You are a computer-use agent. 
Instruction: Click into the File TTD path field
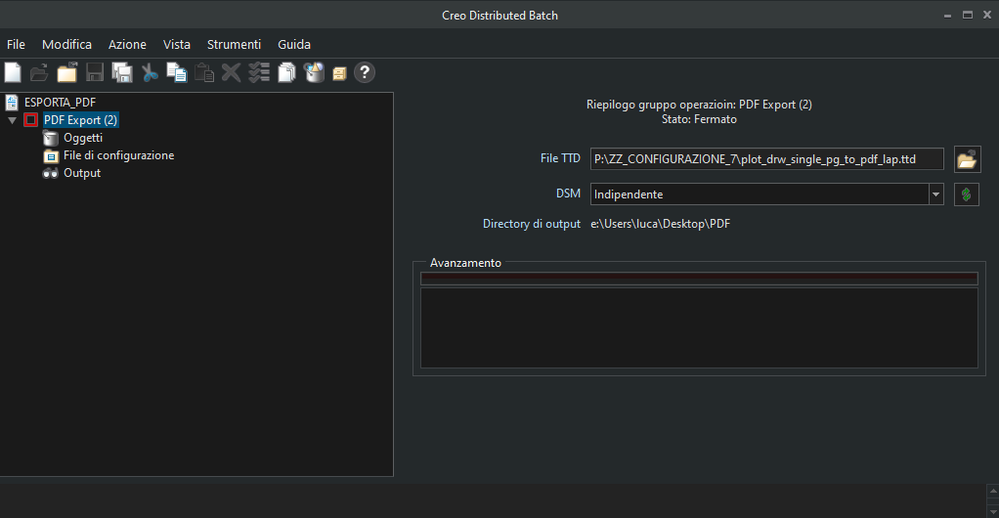click(766, 159)
